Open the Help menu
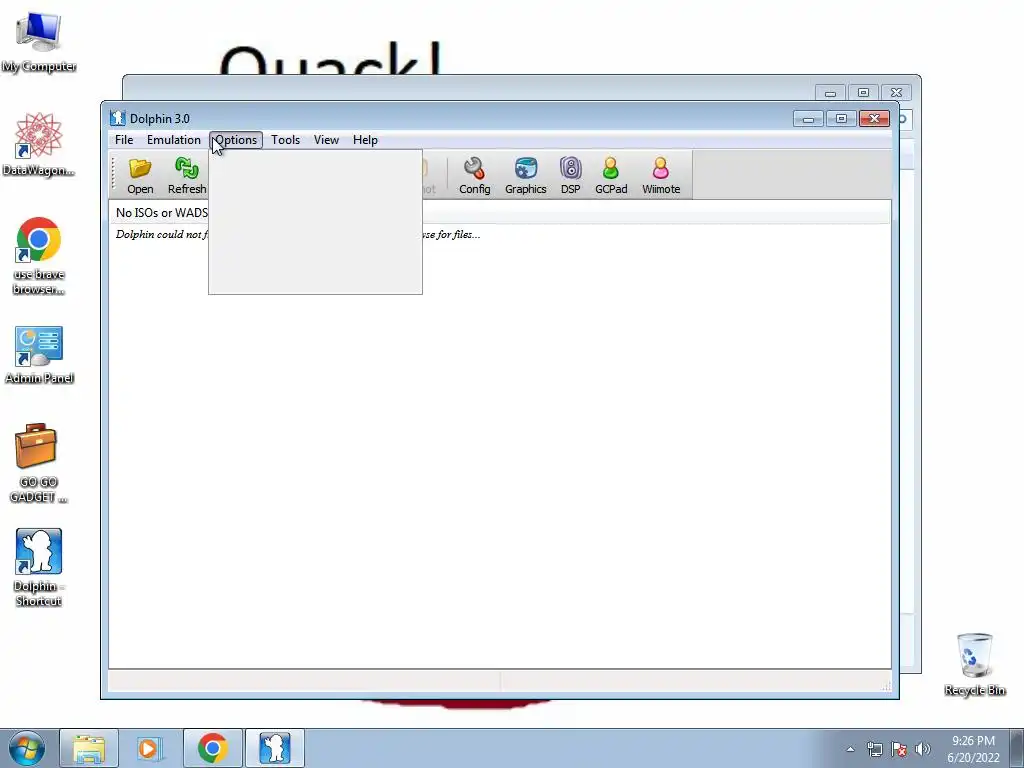The width and height of the screenshot is (1024, 768). (x=365, y=140)
